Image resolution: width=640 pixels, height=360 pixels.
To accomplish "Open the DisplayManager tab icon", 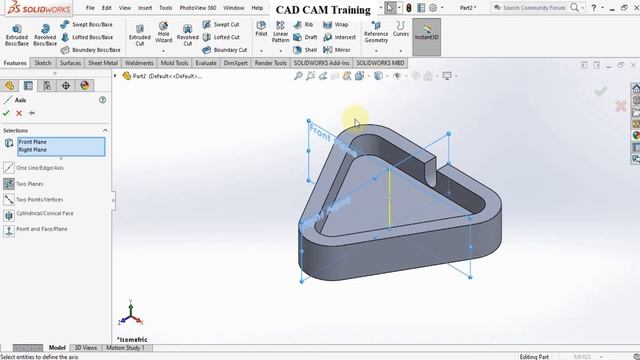I will pyautogui.click(x=84, y=85).
